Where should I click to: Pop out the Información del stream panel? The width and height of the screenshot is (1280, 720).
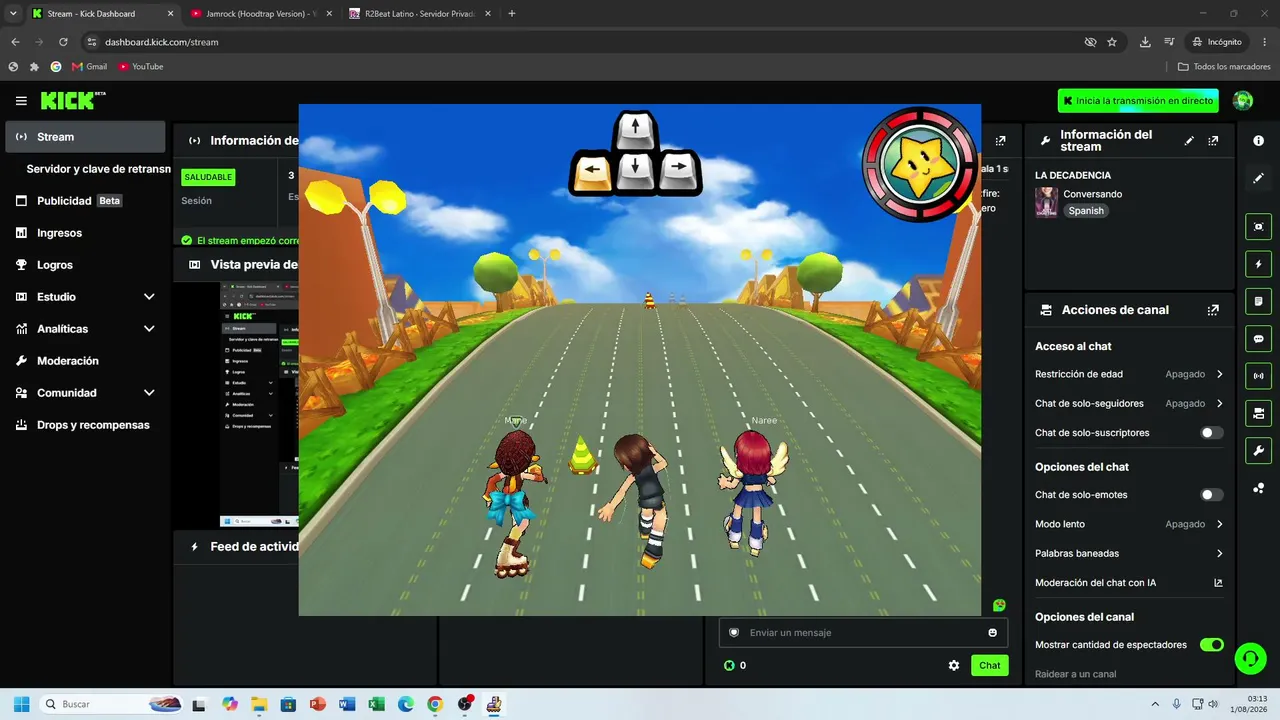pos(1213,141)
